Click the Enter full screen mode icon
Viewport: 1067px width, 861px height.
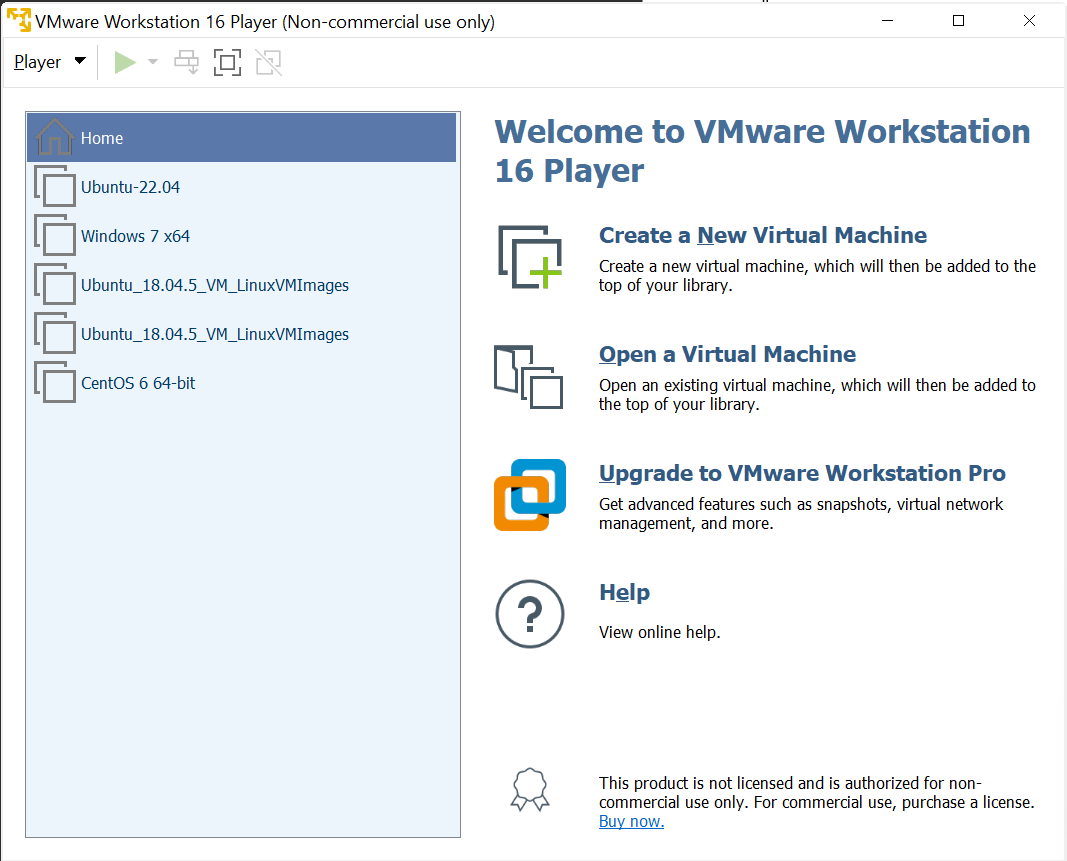(x=227, y=61)
